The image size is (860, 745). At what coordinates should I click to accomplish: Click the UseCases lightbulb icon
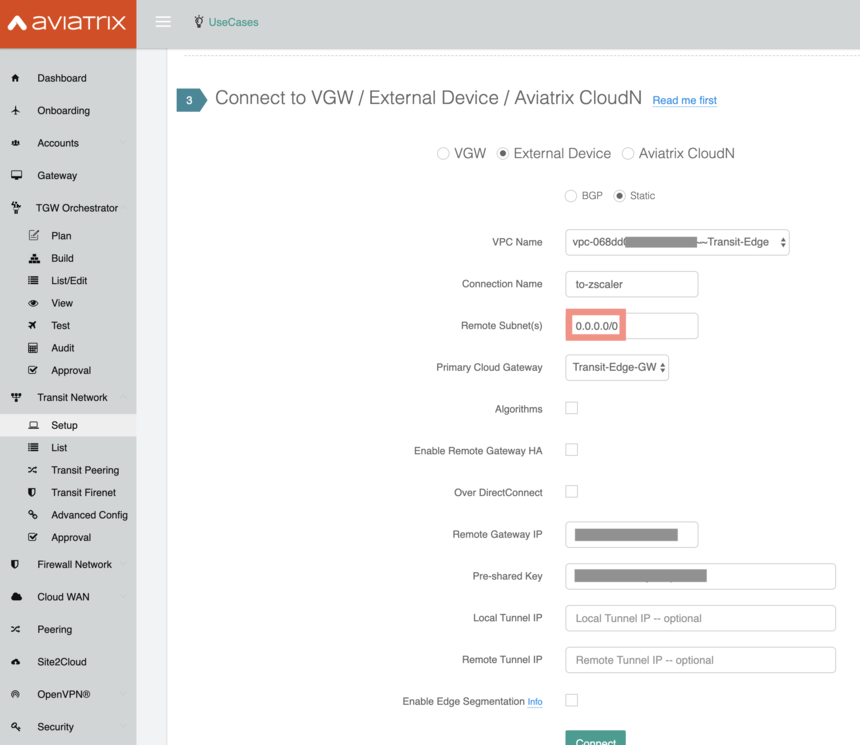click(199, 22)
